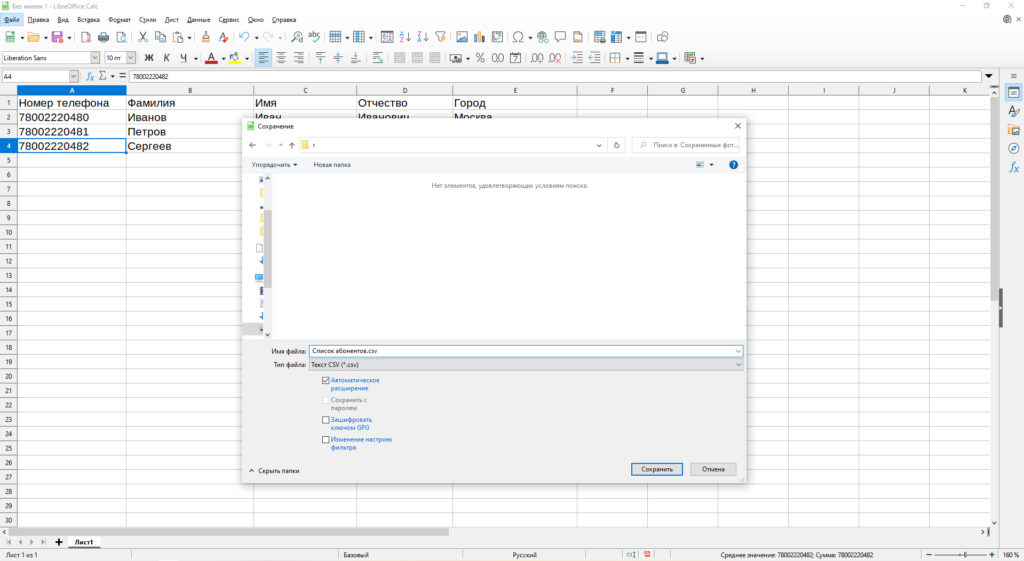Open the 'Тип файла' dropdown

[525, 365]
